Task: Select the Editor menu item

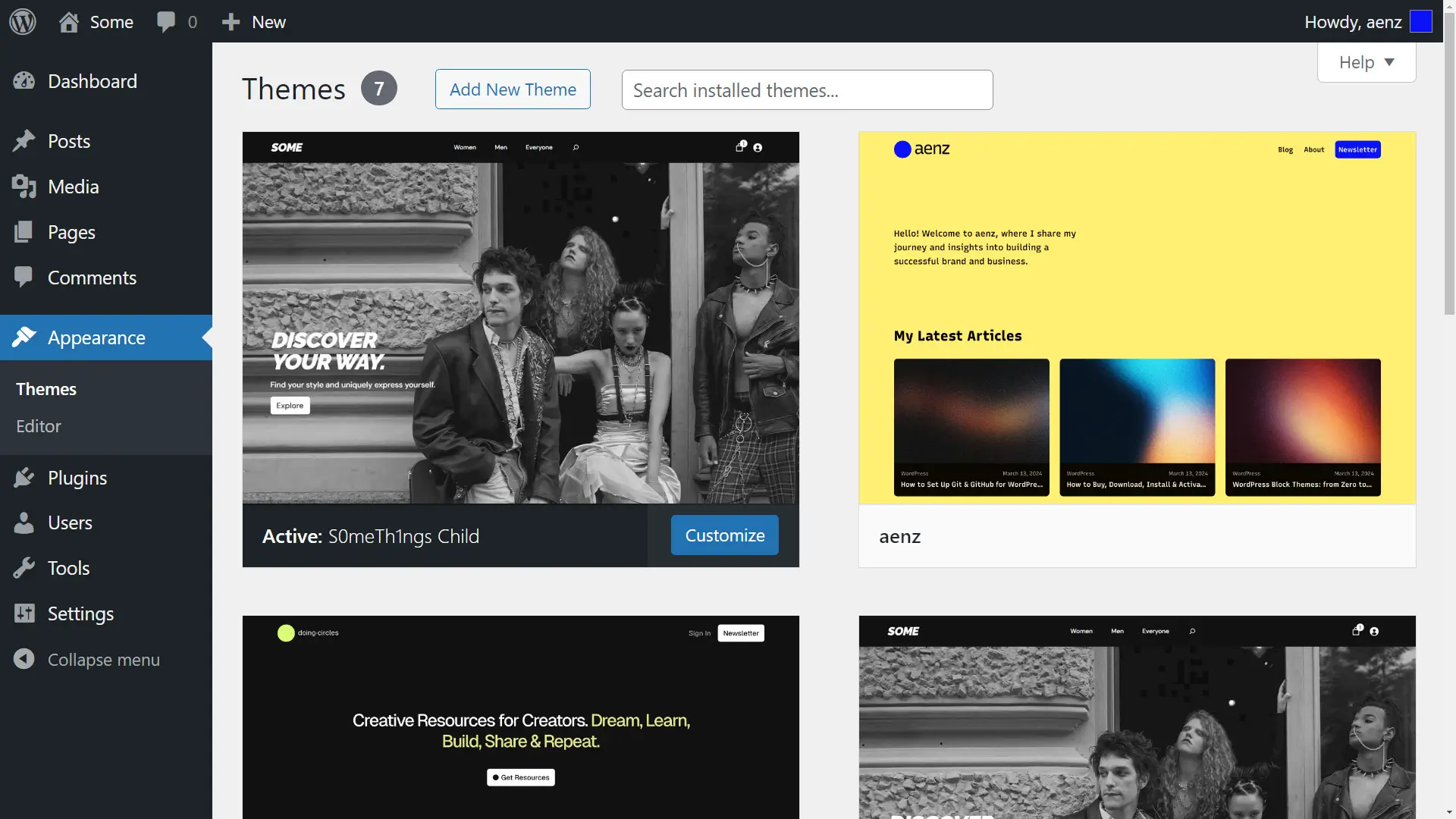Action: [38, 426]
